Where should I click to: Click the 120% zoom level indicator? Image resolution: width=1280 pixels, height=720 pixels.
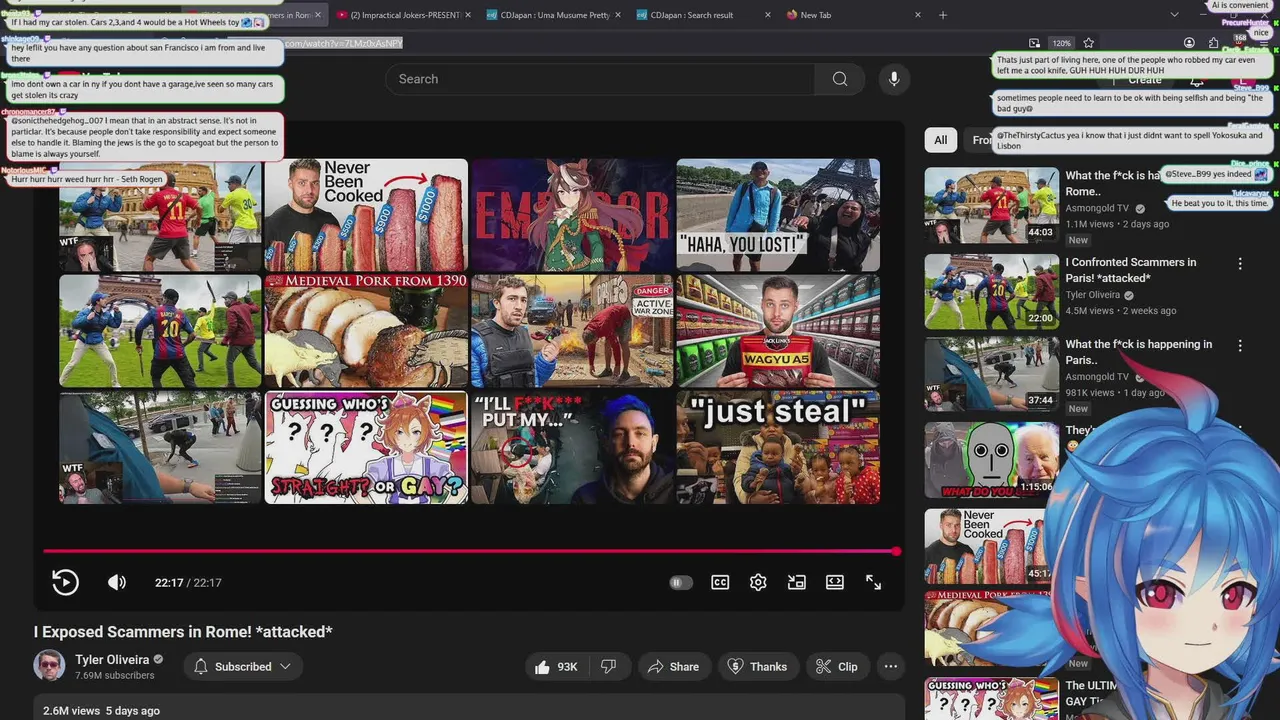coord(1061,43)
